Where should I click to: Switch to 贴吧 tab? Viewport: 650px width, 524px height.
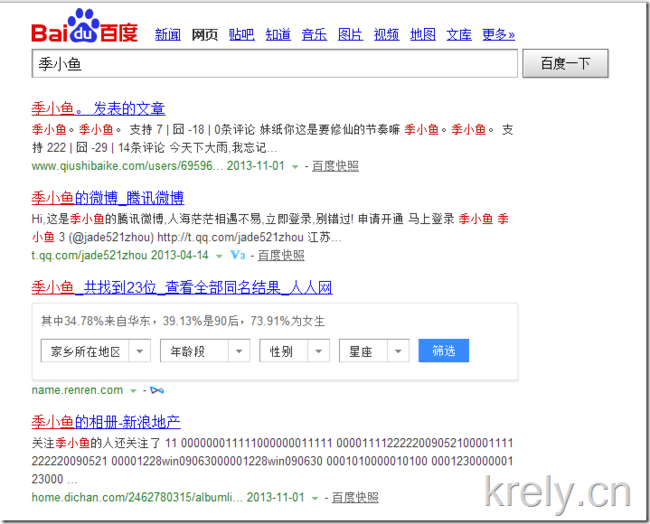tap(241, 34)
